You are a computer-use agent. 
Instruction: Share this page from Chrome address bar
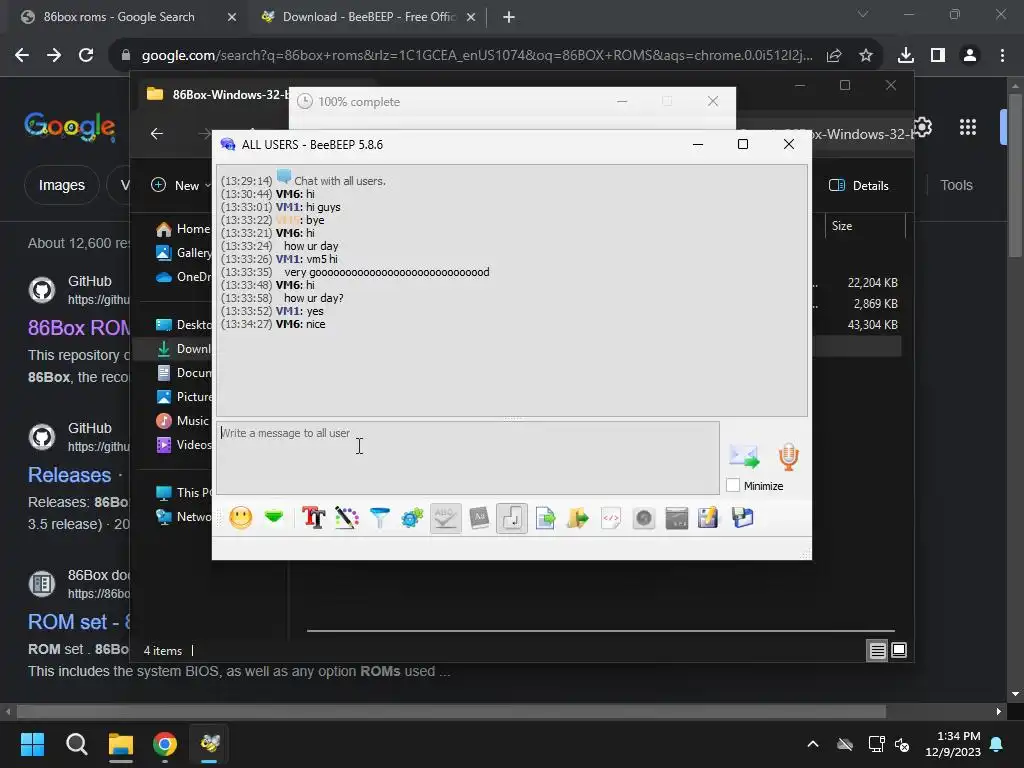point(834,56)
